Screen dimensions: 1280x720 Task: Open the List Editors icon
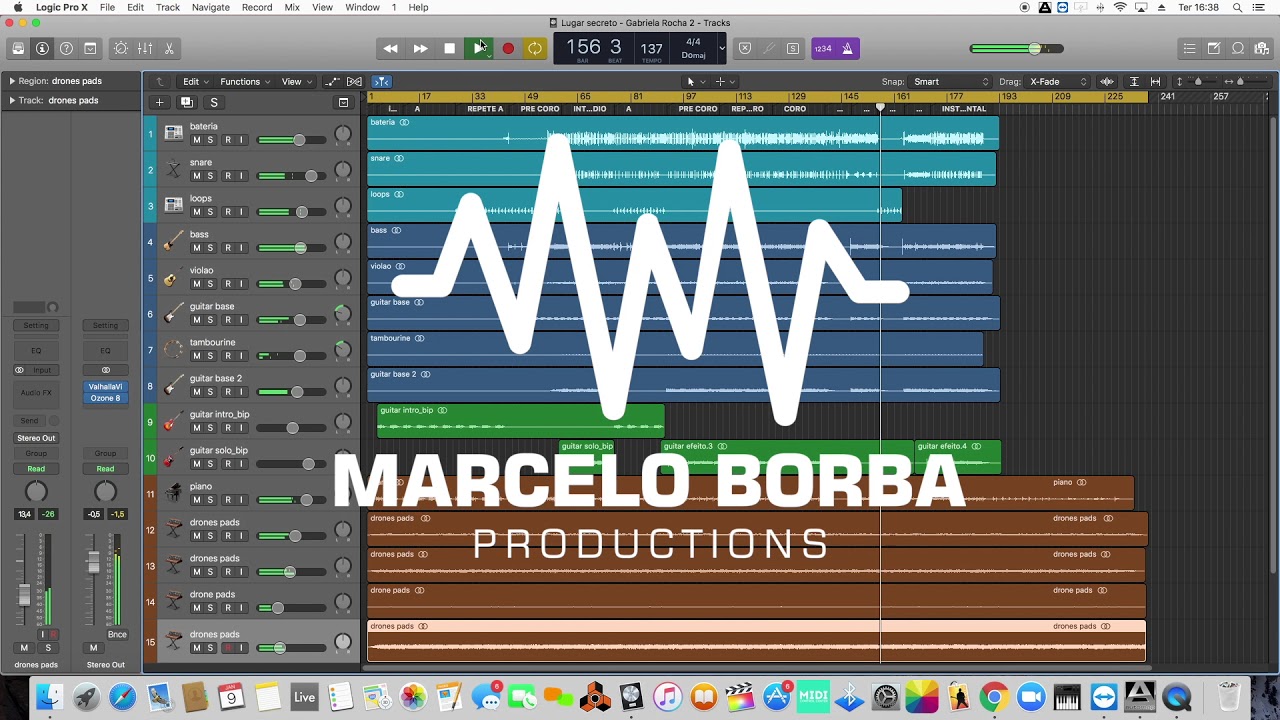(x=1189, y=48)
